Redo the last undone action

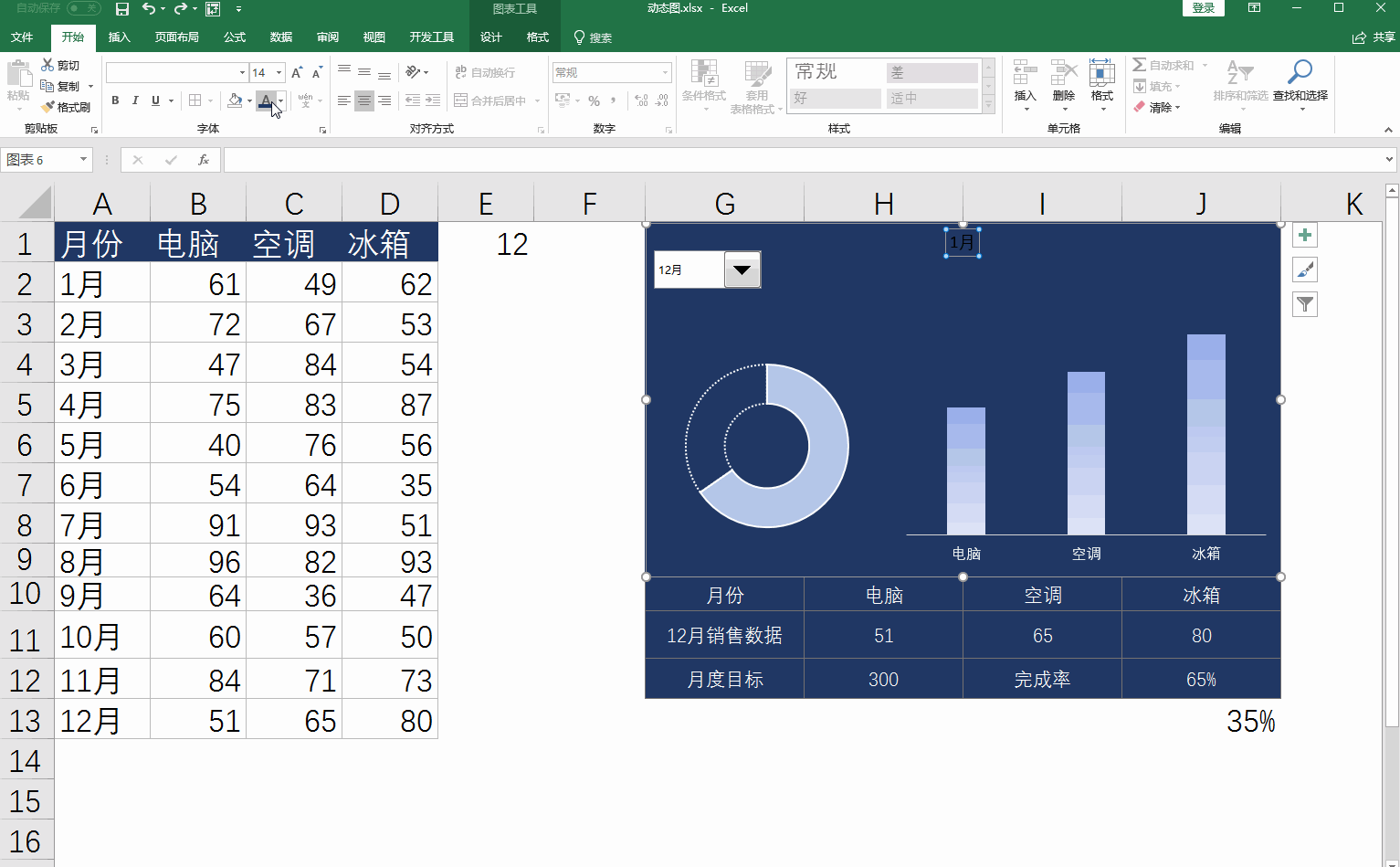pos(181,9)
